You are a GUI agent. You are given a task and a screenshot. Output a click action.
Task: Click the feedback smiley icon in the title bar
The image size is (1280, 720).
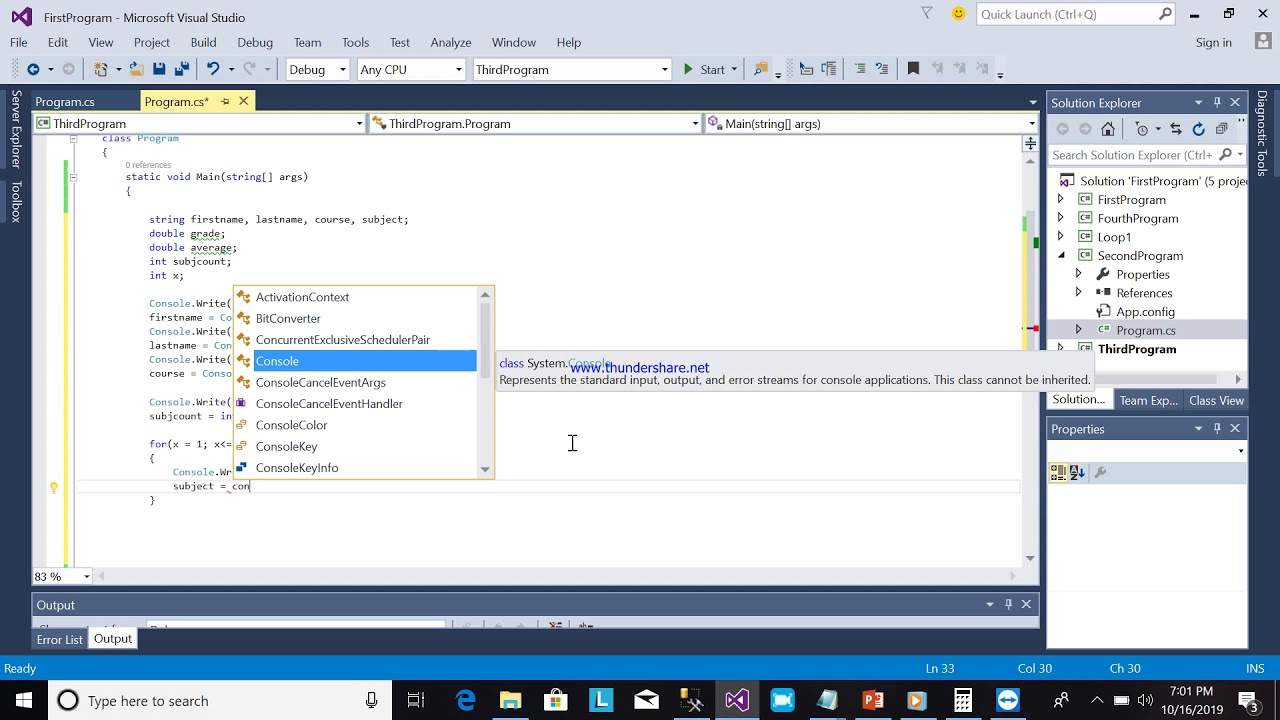coord(959,14)
